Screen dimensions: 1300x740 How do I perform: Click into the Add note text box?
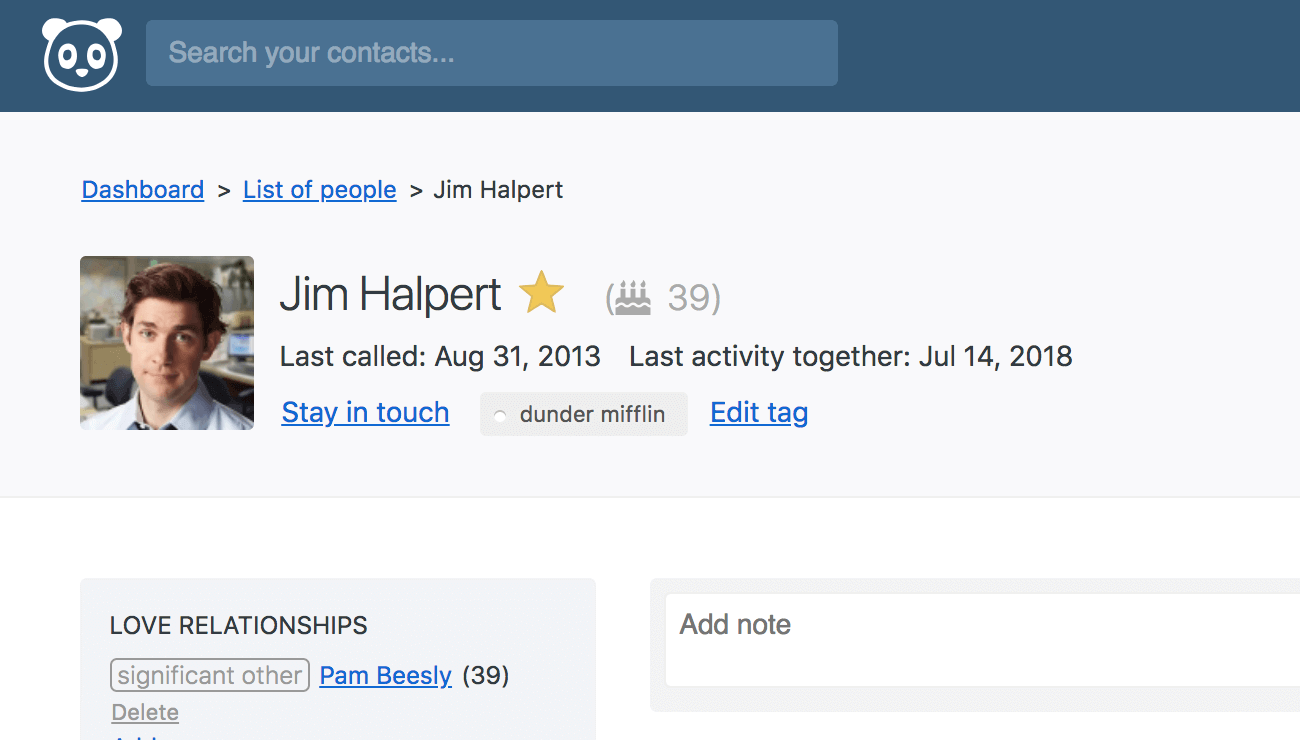[x=982, y=640]
